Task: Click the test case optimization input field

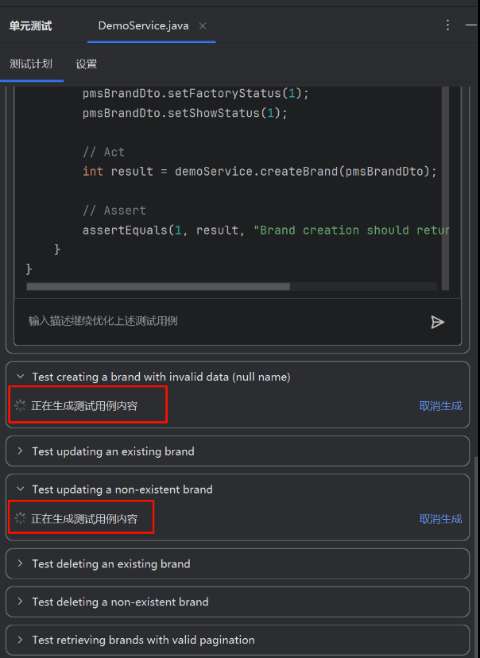Action: [227, 321]
